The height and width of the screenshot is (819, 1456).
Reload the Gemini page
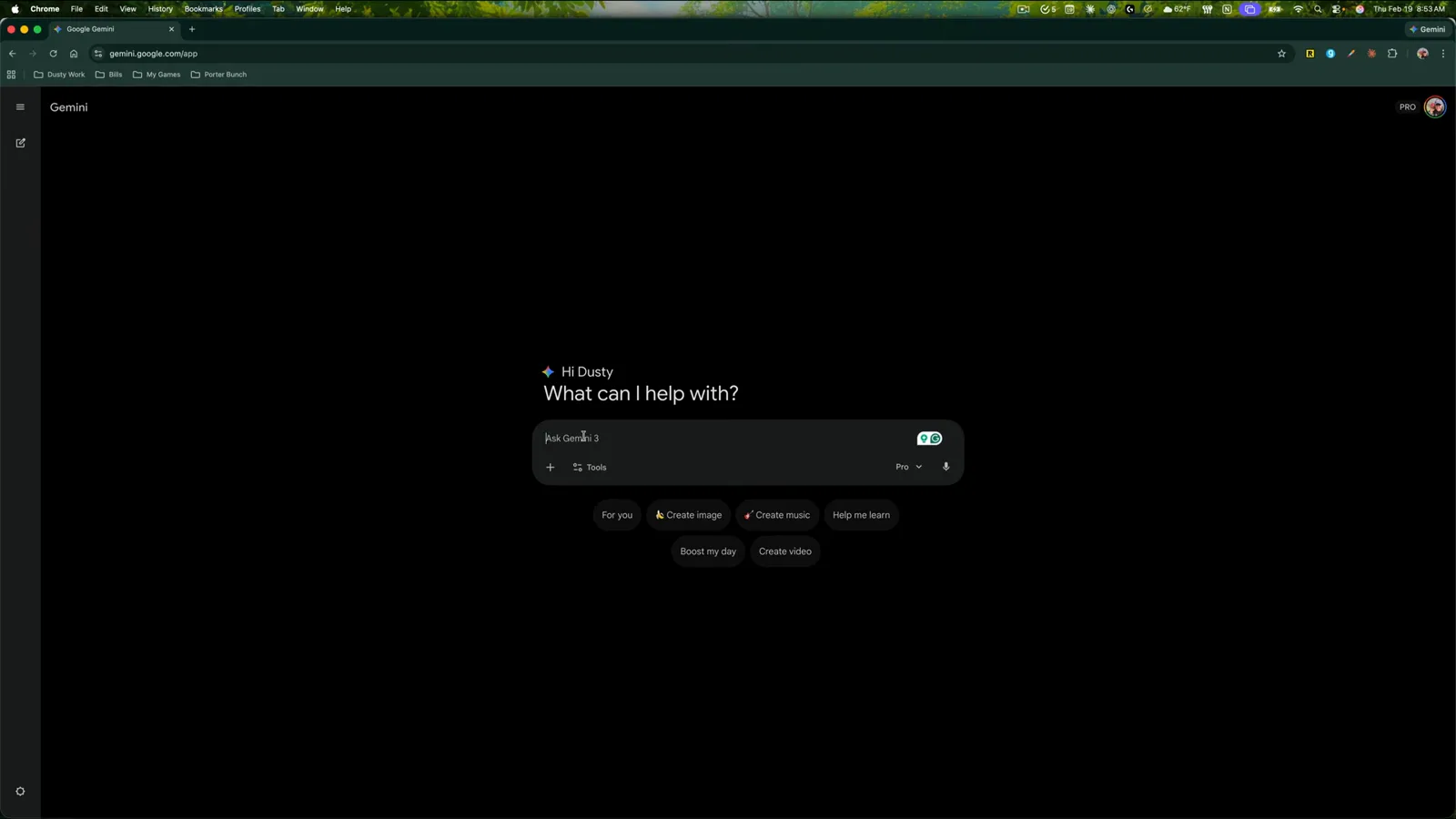point(53,54)
